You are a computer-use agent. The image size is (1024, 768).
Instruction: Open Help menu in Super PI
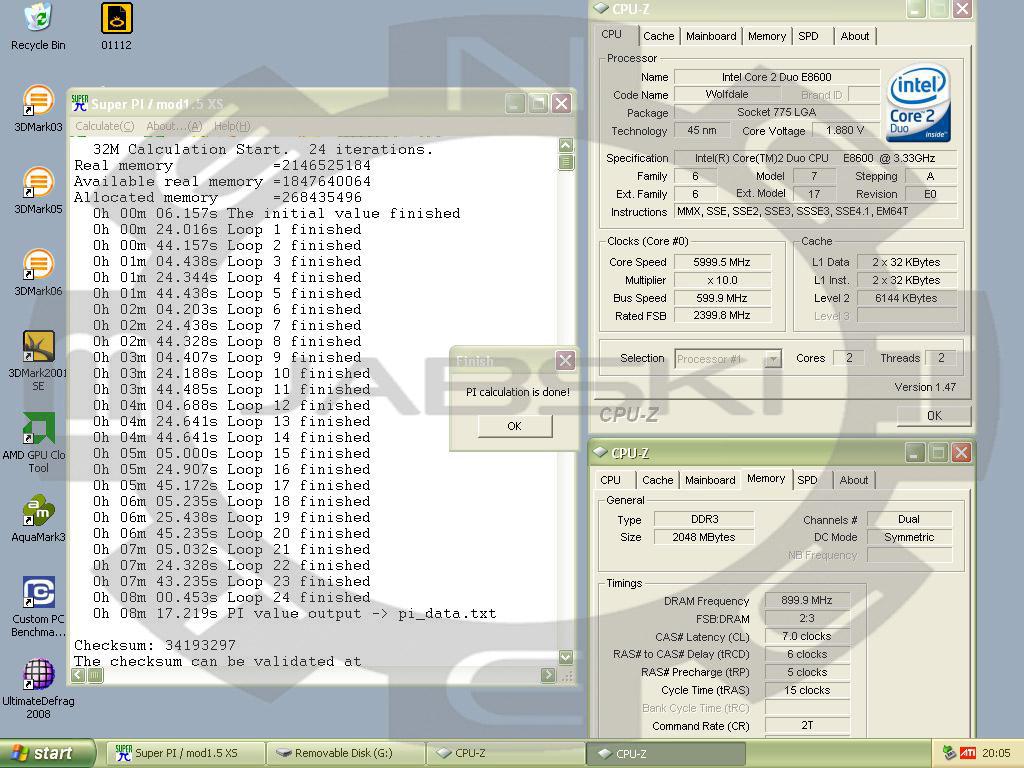[x=232, y=126]
